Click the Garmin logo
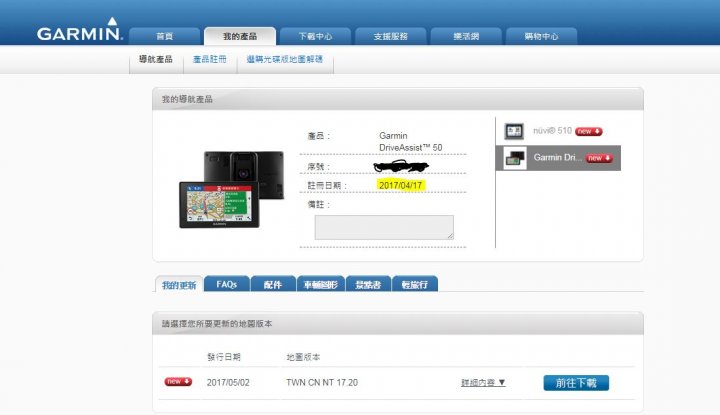Viewport: 720px width, 415px height. pos(79,30)
